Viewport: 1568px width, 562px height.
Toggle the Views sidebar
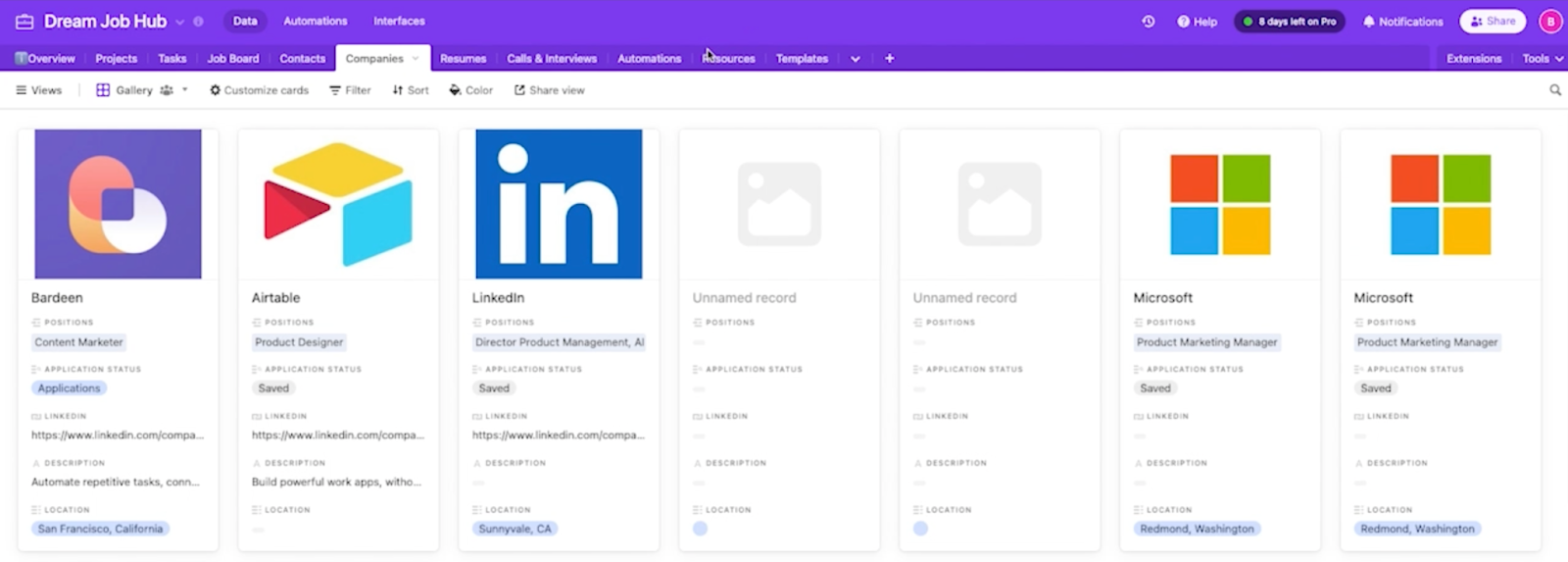[x=39, y=90]
